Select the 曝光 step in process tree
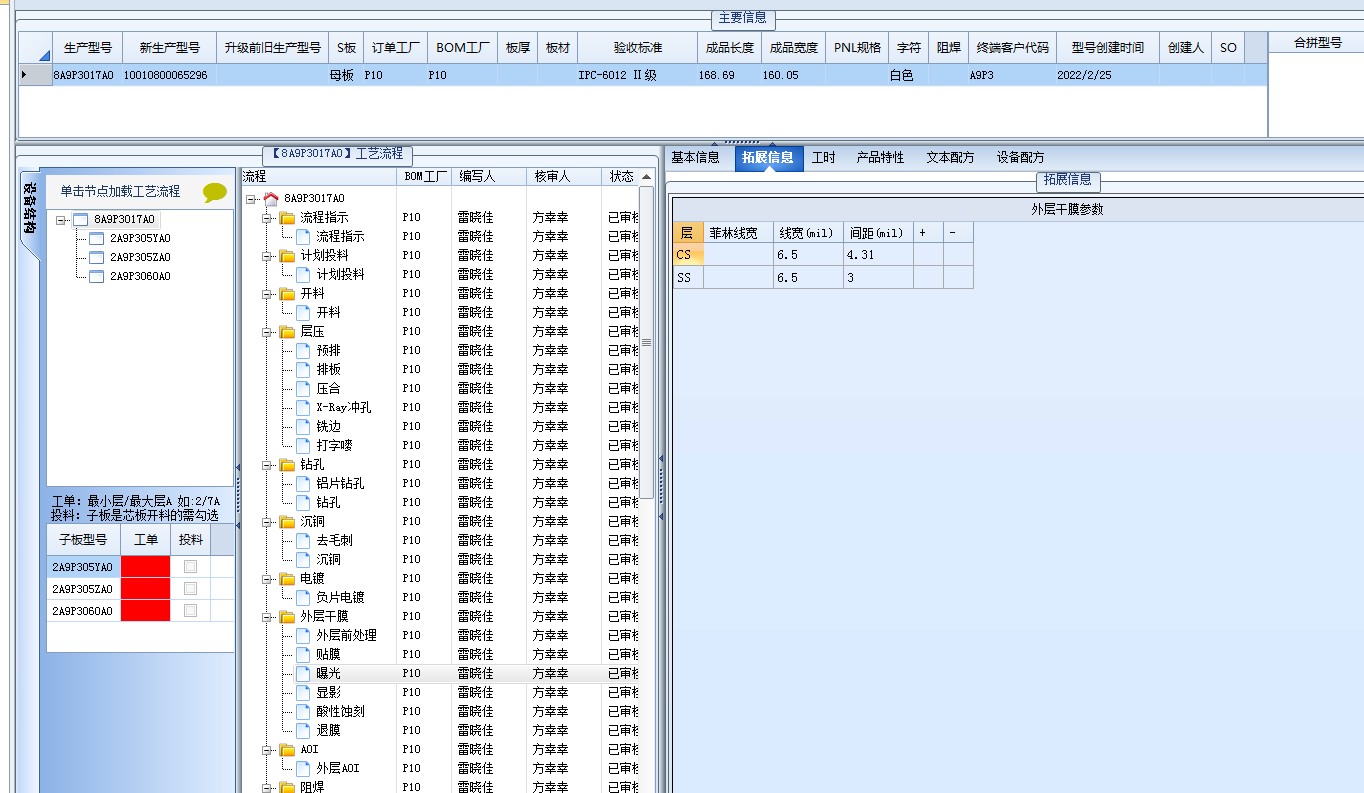Image resolution: width=1364 pixels, height=793 pixels. pos(328,674)
